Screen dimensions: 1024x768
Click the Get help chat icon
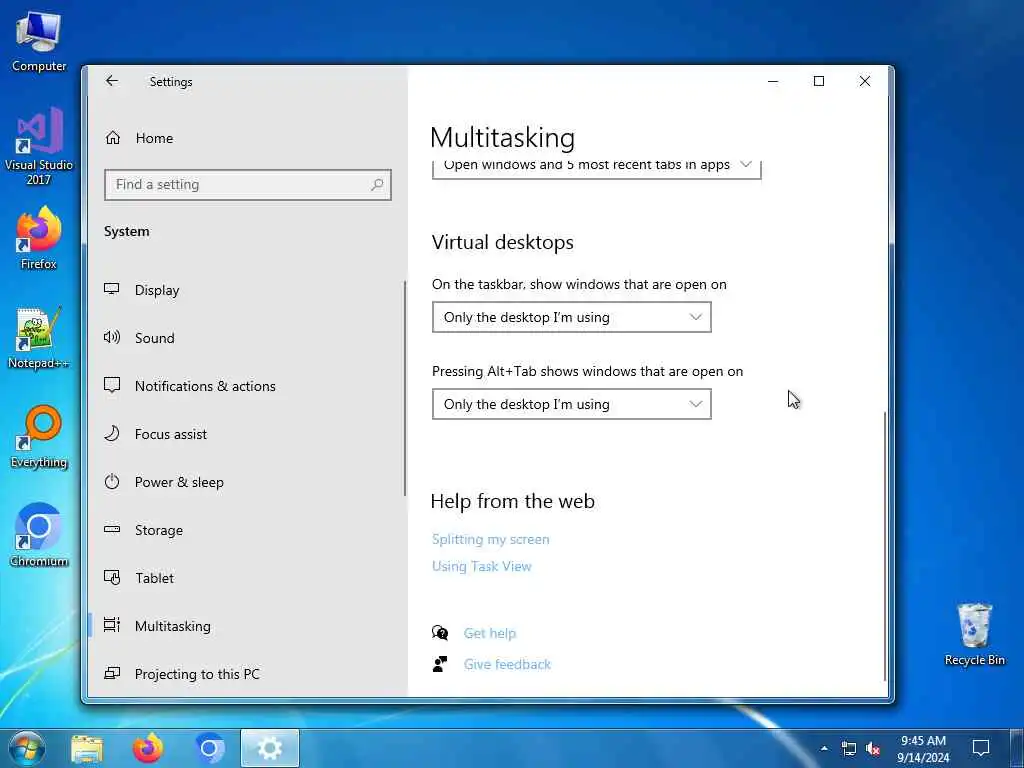pos(440,633)
